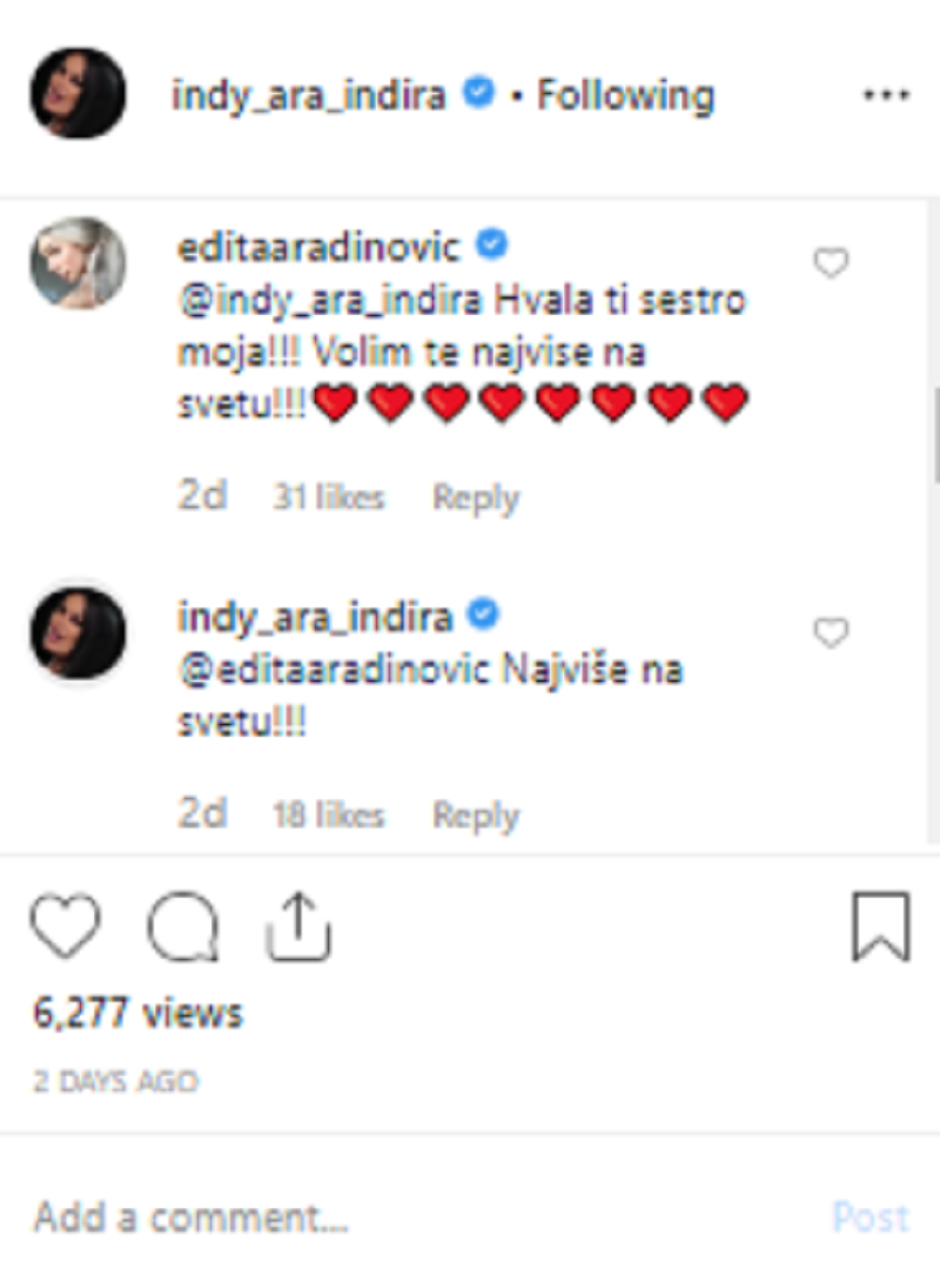940x1288 pixels.
Task: Open the three-dot more options menu
Action: pyautogui.click(x=885, y=95)
